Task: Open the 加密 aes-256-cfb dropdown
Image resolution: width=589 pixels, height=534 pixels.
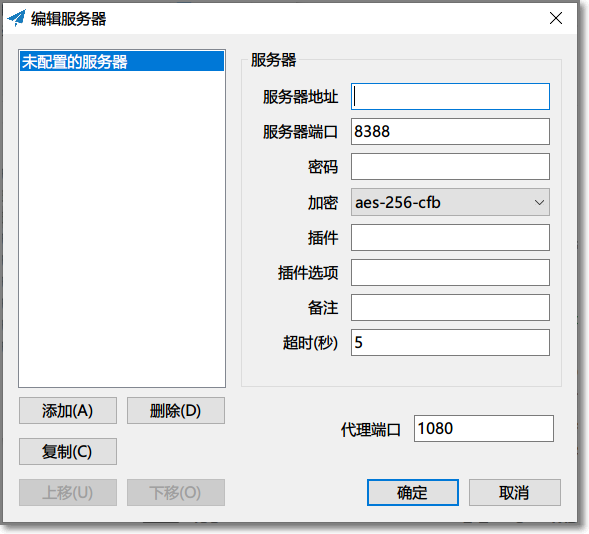Action: click(x=450, y=202)
